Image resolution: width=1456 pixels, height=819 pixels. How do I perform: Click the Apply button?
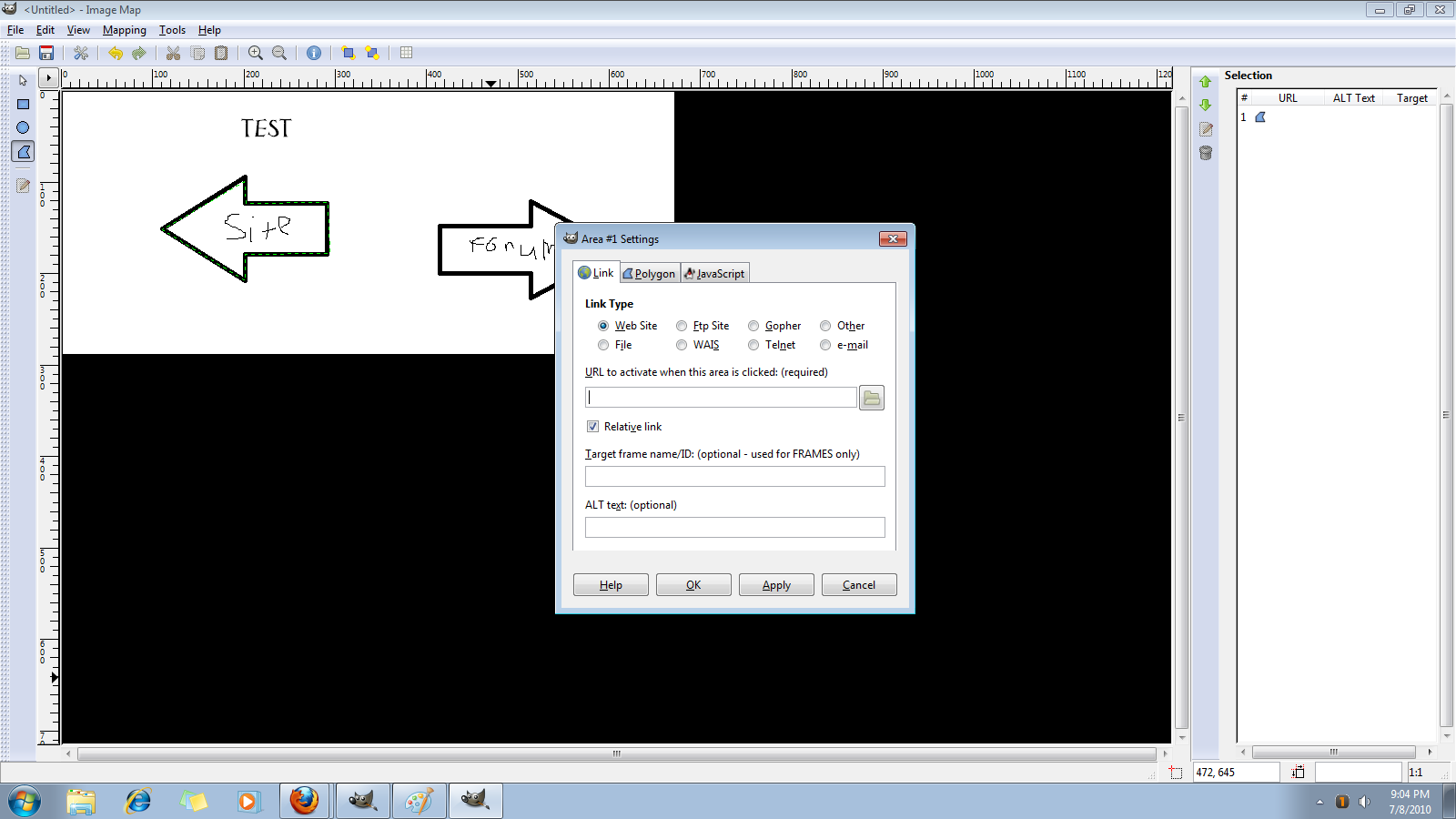[776, 585]
